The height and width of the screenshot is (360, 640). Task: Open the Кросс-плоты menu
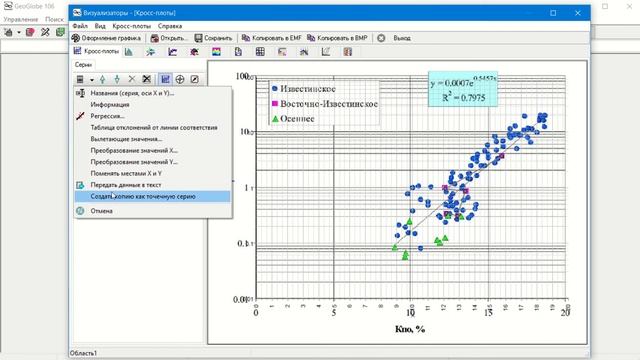tap(131, 26)
